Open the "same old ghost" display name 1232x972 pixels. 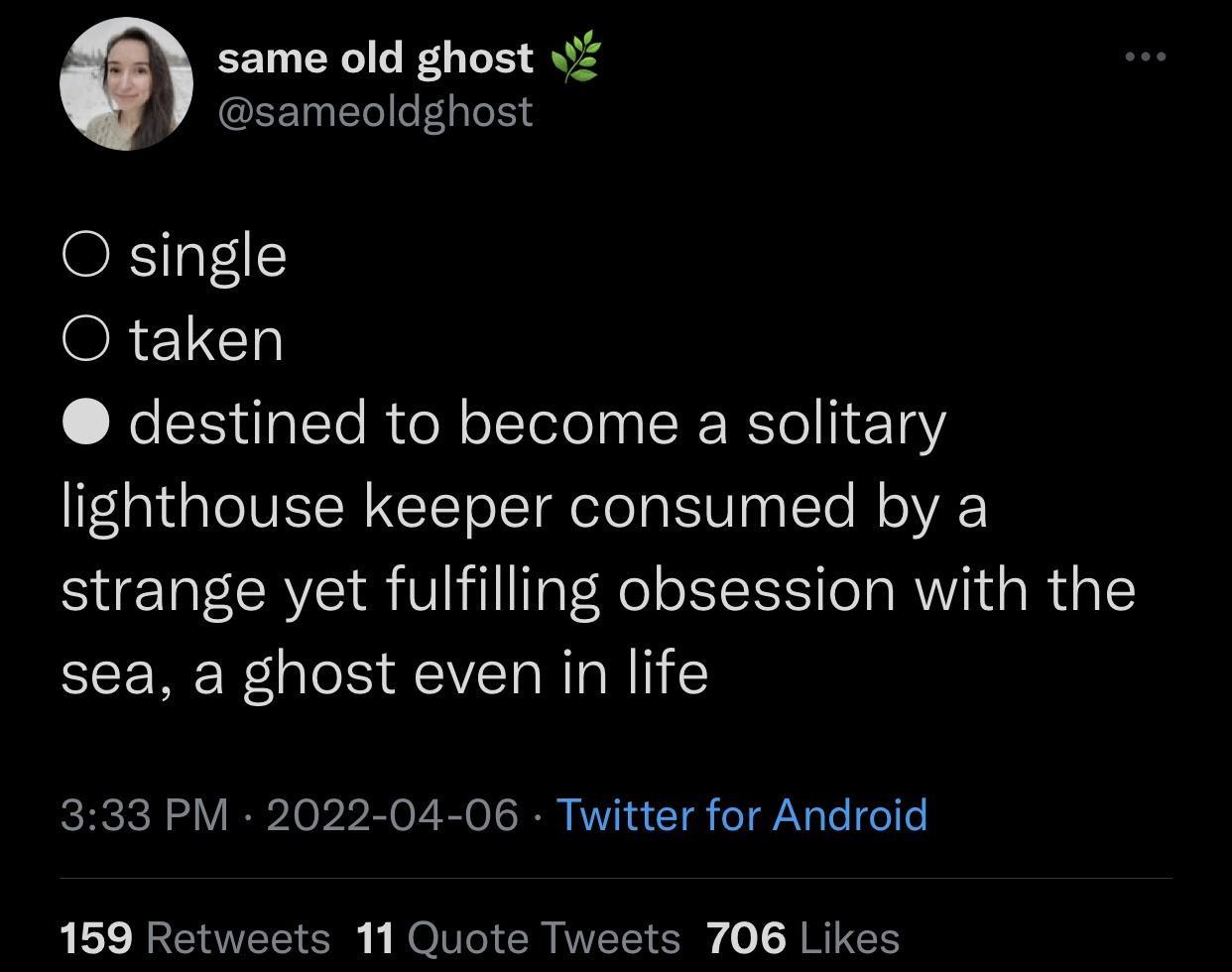375,59
